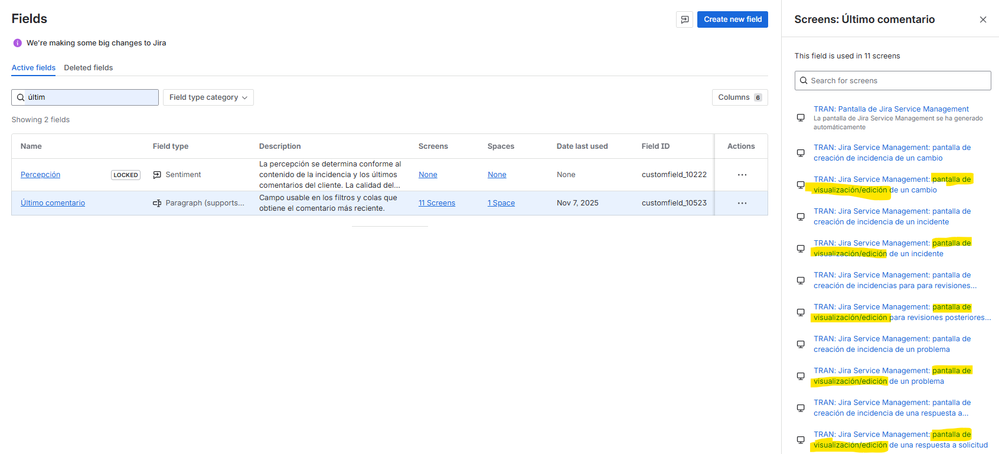The image size is (999, 454).
Task: Click the customfield_10523 cell
Action: coord(674,203)
